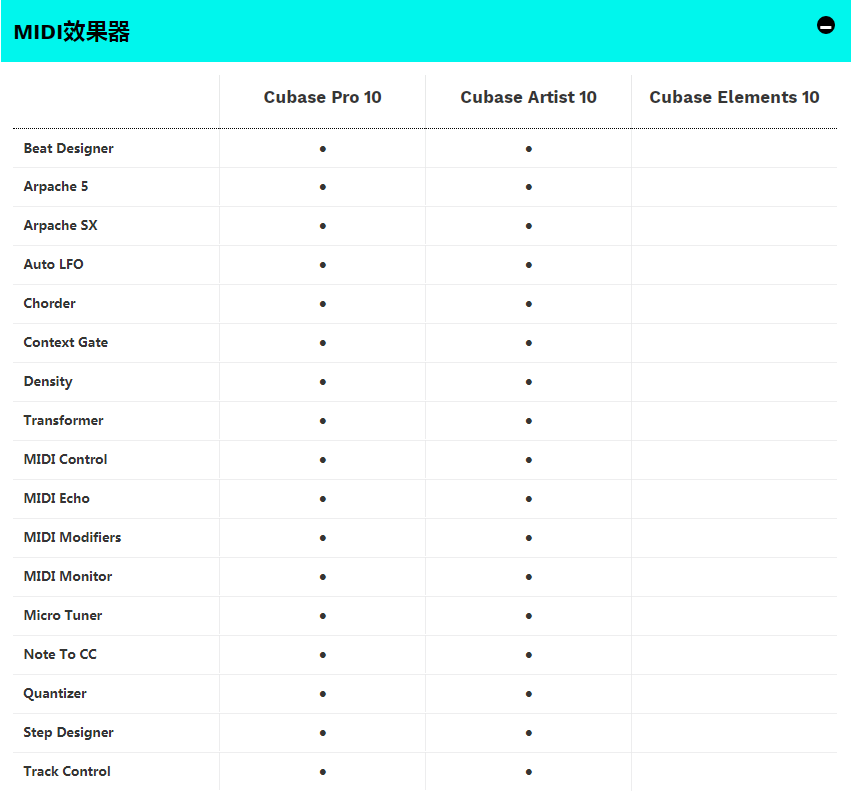The height and width of the screenshot is (799, 867).
Task: Click the Chorder row label
Action: (x=50, y=304)
